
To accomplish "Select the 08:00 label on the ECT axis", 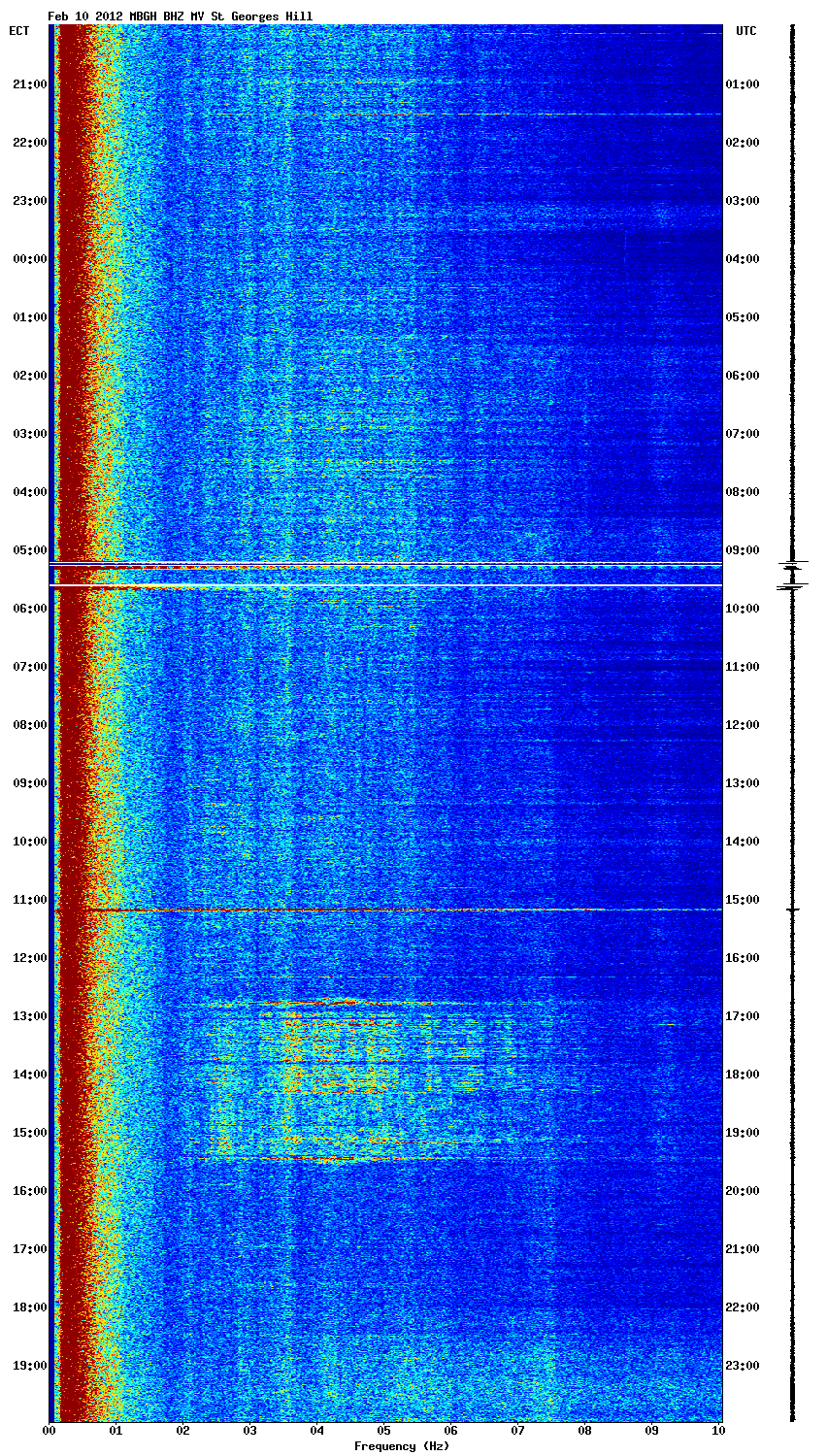I will coord(30,725).
